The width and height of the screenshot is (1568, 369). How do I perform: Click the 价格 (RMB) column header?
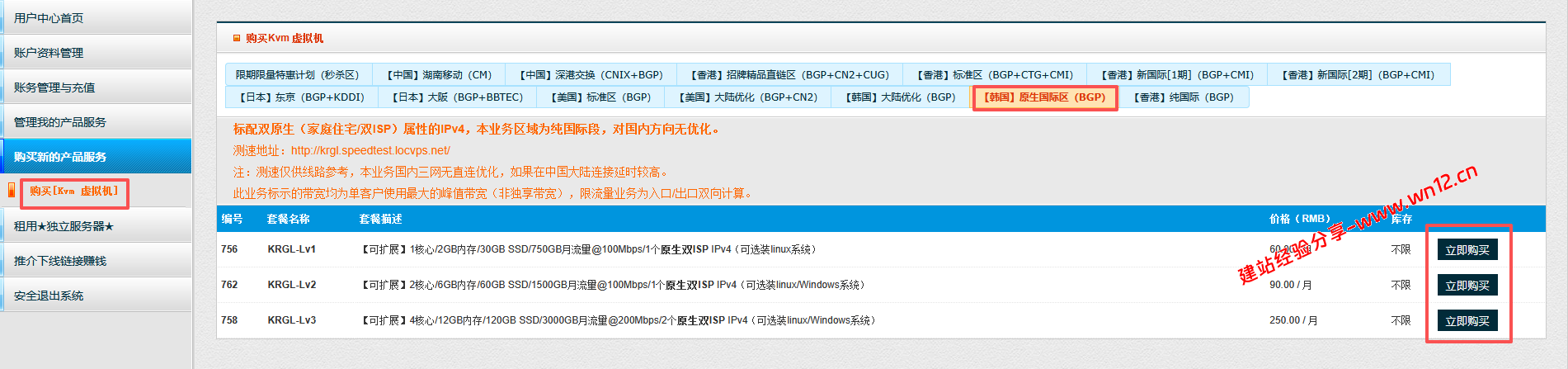click(x=1299, y=219)
